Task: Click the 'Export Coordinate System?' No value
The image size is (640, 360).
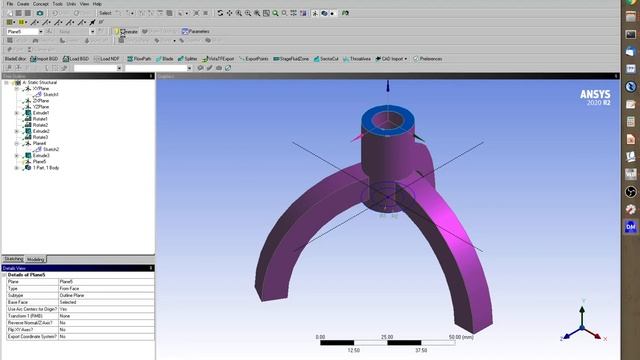Action: pyautogui.click(x=107, y=337)
